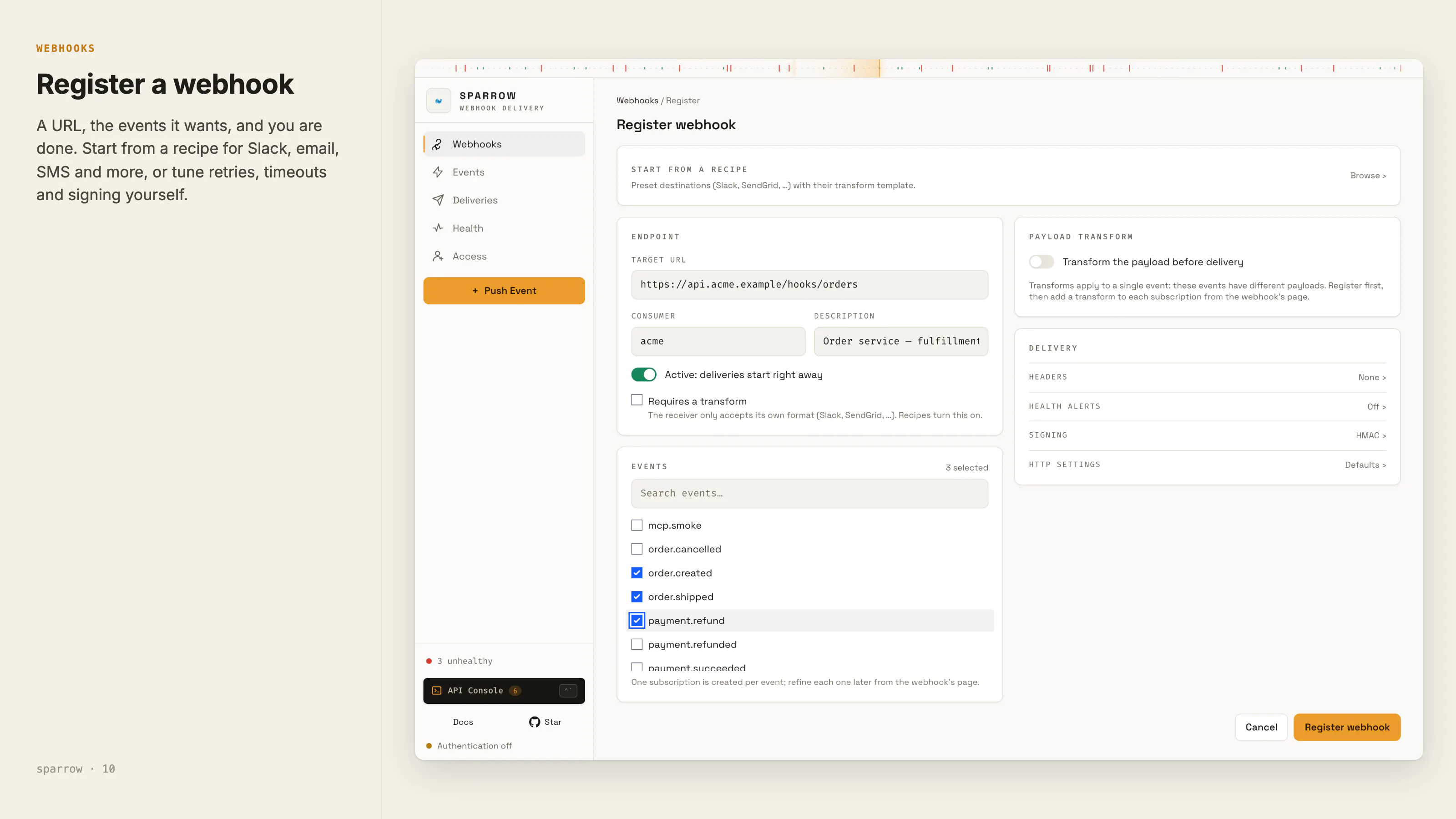The image size is (1456, 819).
Task: Expand the HTTP Settings Defaults row
Action: [x=1207, y=465]
